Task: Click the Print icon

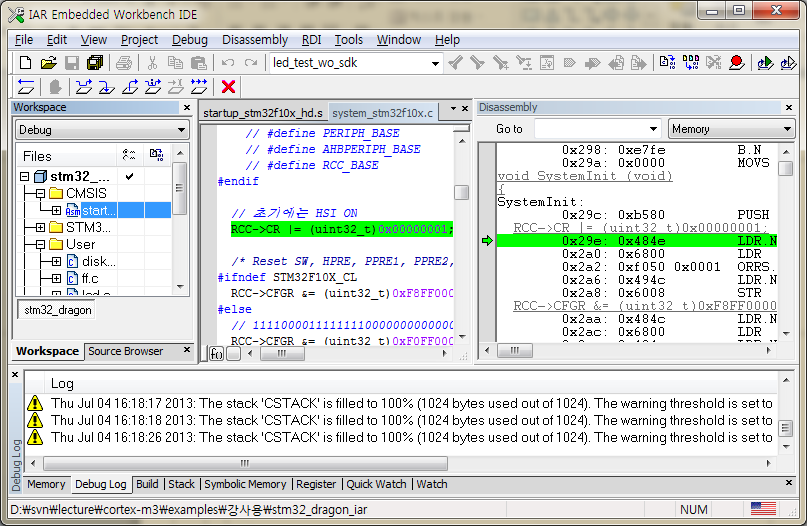Action: [124, 63]
